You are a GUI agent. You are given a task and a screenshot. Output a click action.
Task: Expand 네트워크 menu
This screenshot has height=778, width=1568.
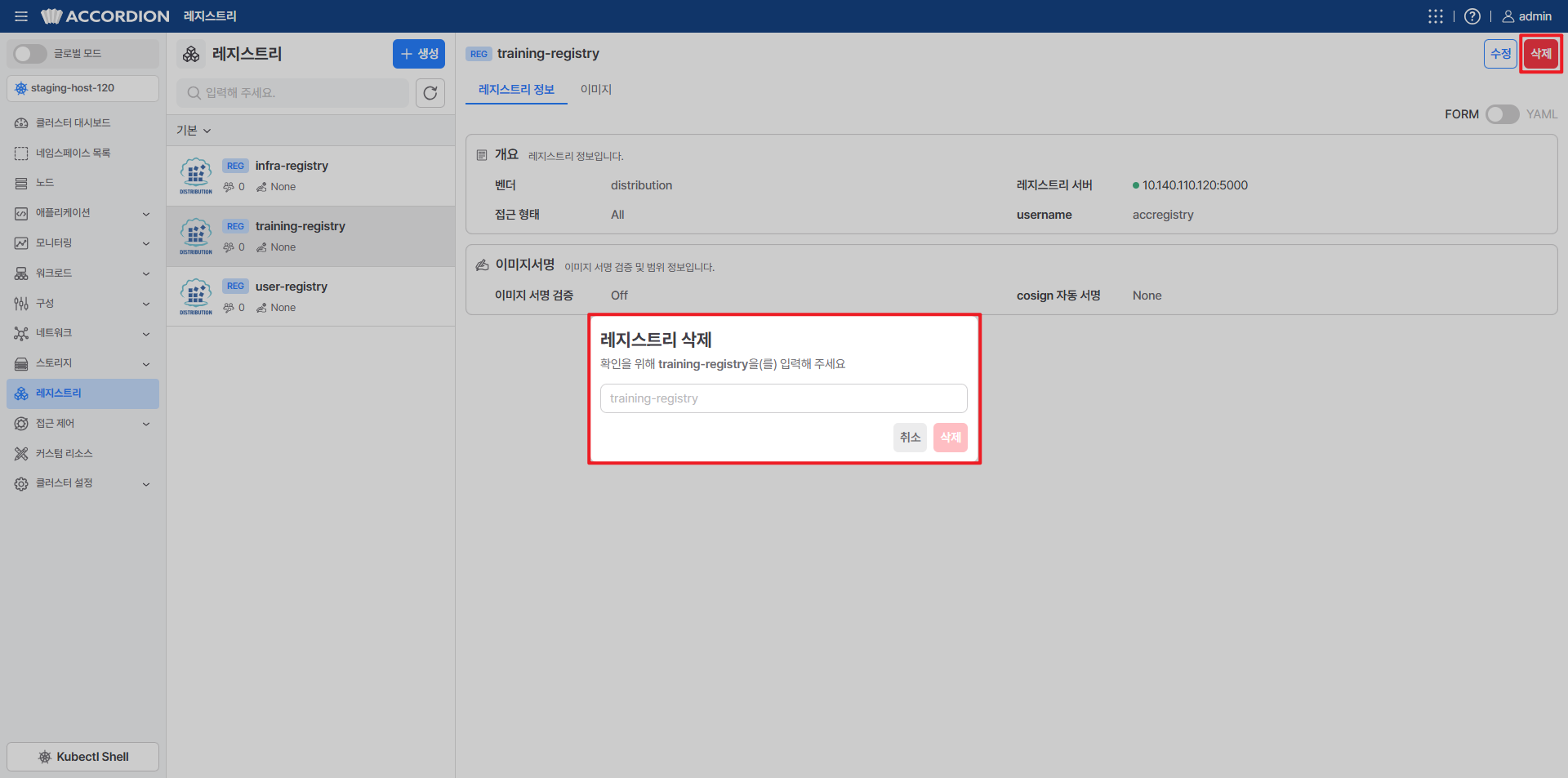(82, 333)
